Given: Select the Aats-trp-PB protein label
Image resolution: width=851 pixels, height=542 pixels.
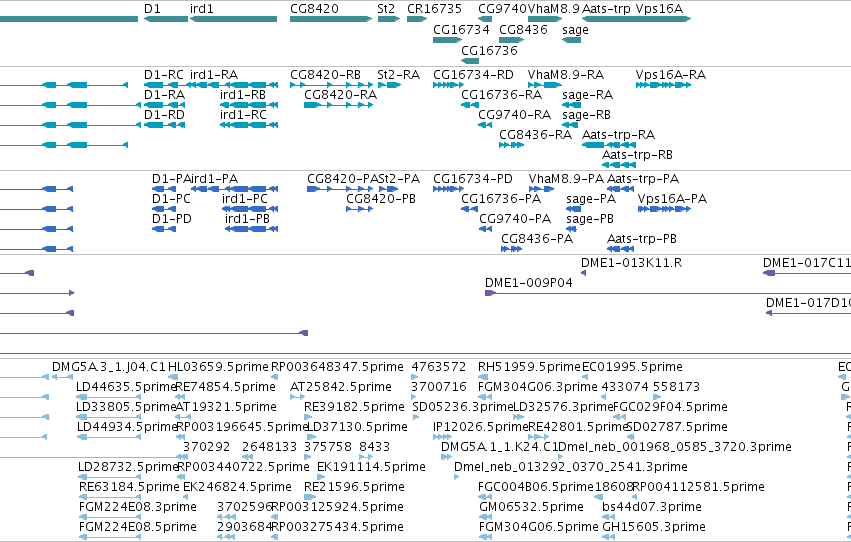Looking at the screenshot, I should pyautogui.click(x=642, y=239).
